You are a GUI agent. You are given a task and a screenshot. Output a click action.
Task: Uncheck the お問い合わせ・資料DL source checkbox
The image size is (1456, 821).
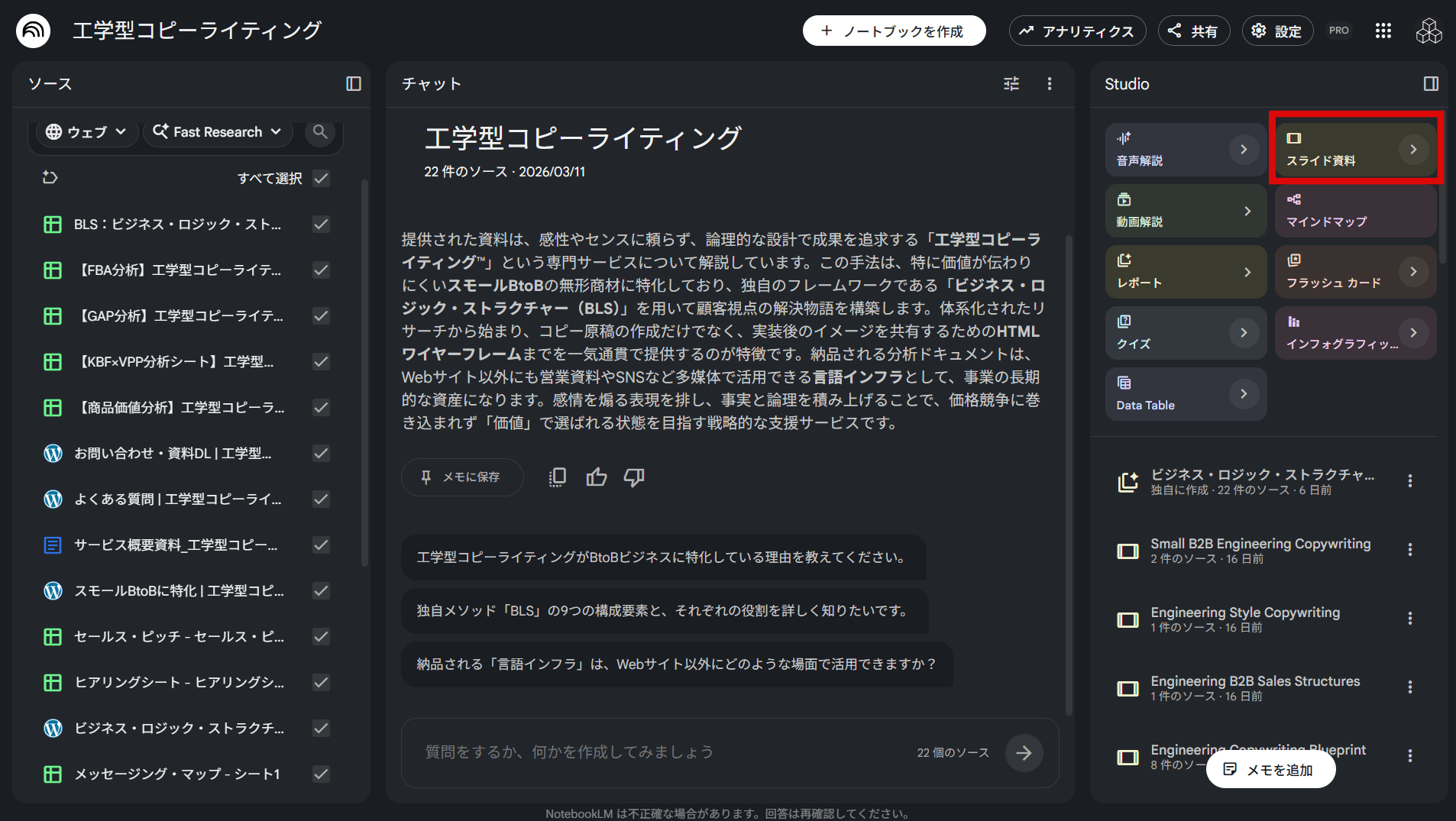click(x=322, y=454)
